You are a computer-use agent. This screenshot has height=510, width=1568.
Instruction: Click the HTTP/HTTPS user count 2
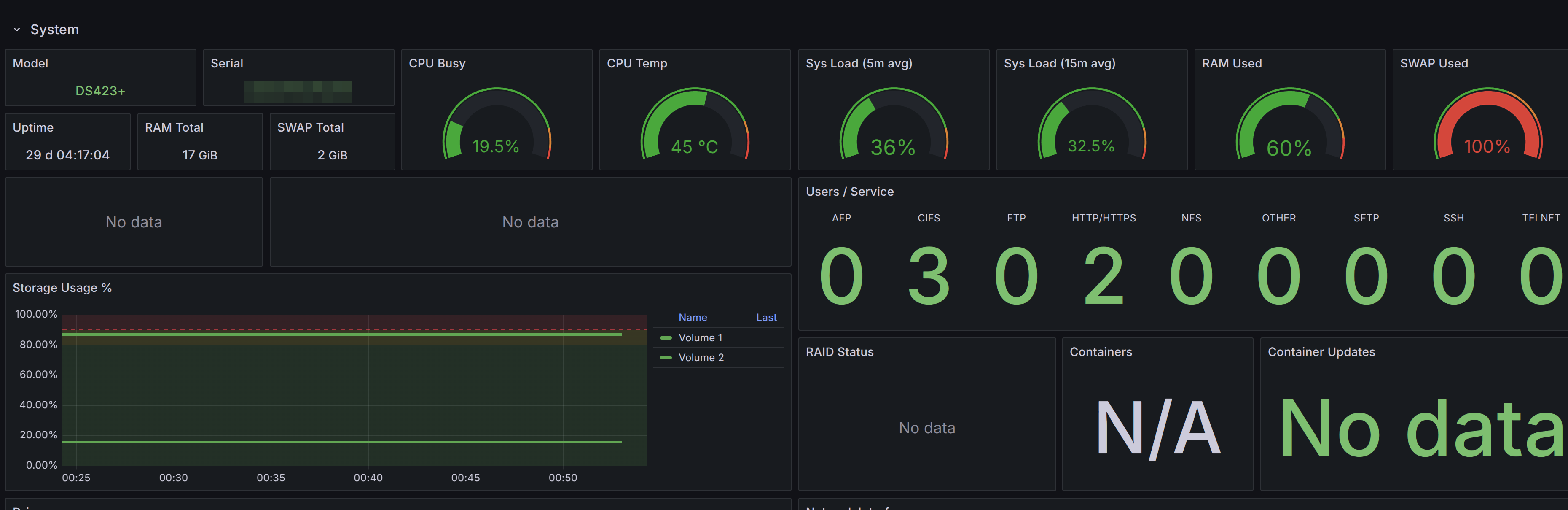1104,275
